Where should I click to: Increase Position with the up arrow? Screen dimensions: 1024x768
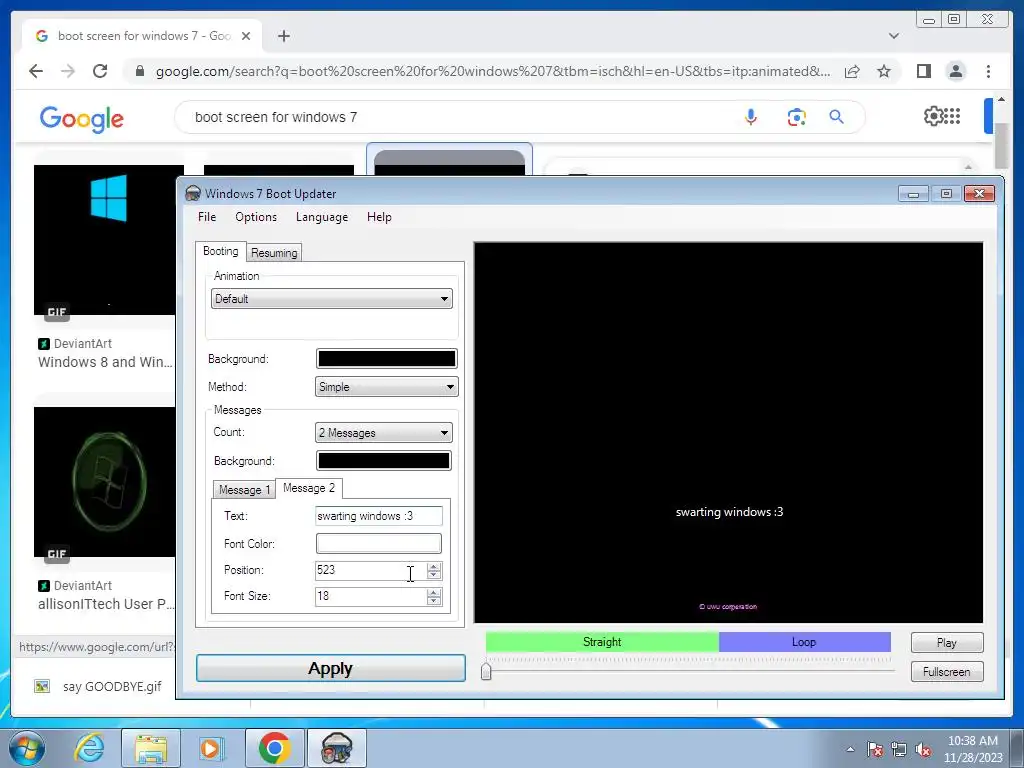pos(434,566)
